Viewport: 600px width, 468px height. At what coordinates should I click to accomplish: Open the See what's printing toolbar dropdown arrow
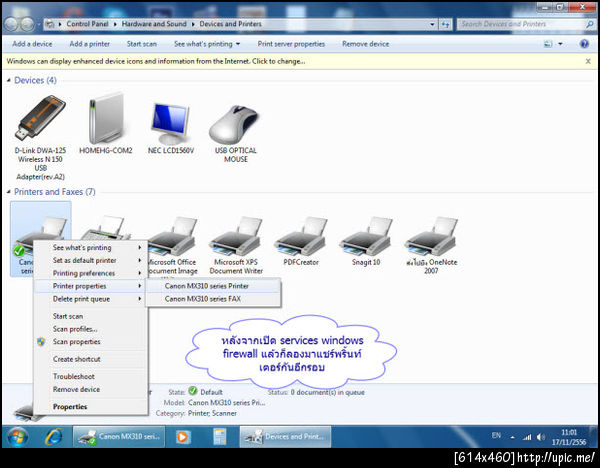coord(238,44)
